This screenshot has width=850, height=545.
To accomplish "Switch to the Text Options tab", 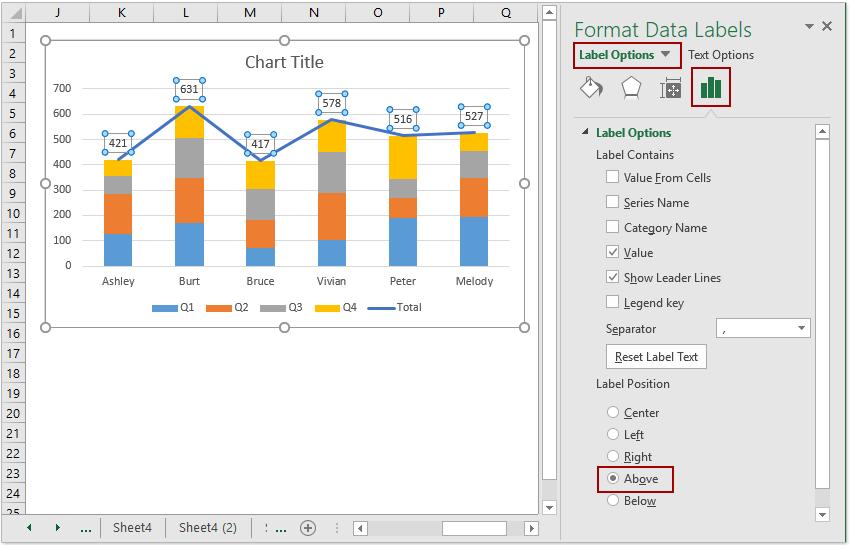I will (721, 55).
